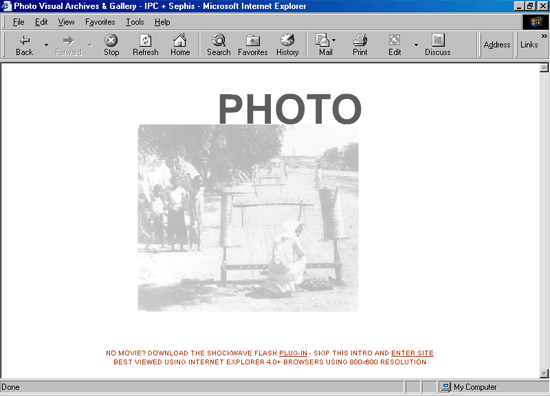Click the Address bar label
Viewport: 550px width, 396px height.
(497, 45)
